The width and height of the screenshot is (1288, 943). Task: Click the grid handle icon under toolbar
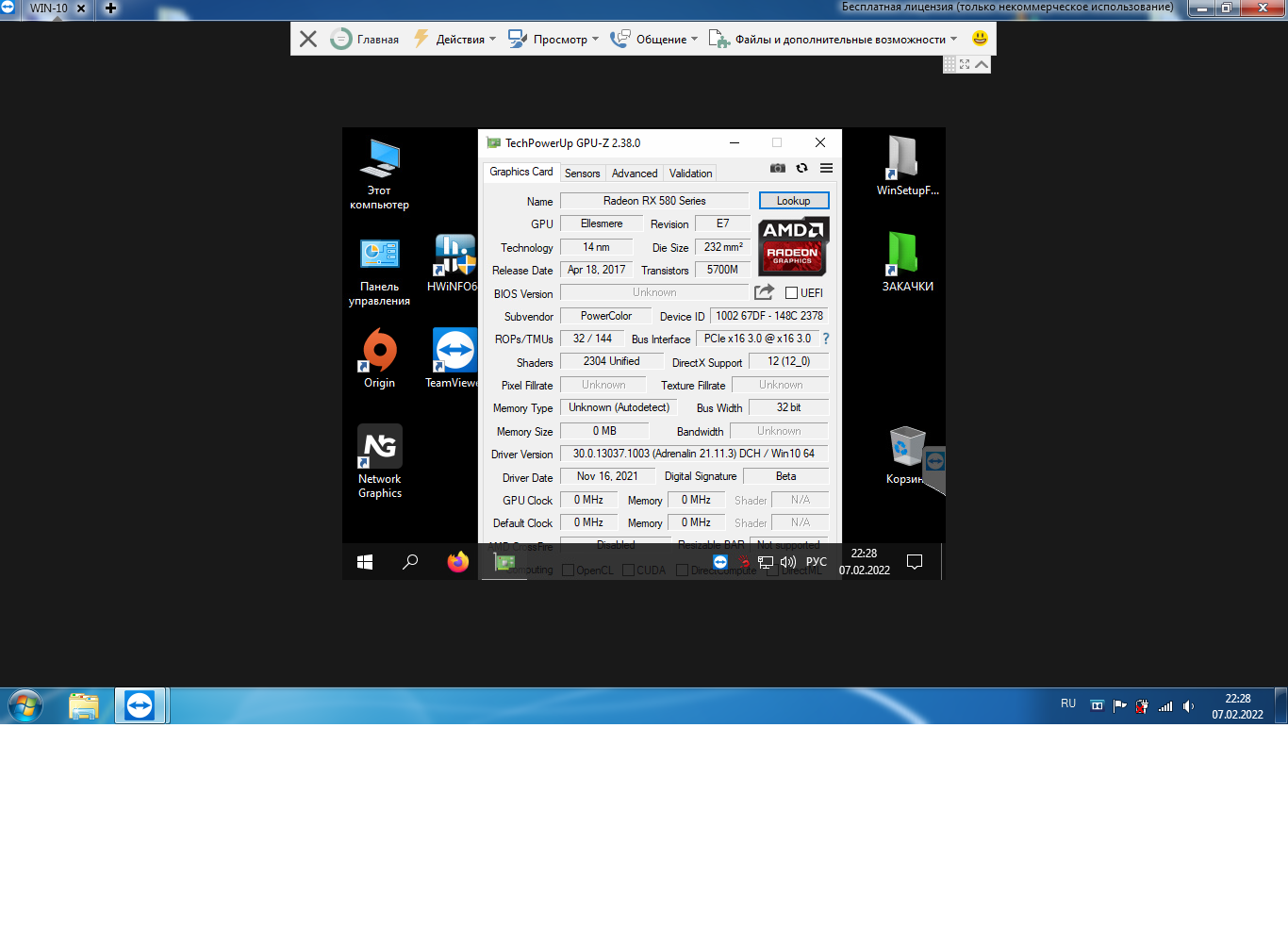pos(949,64)
